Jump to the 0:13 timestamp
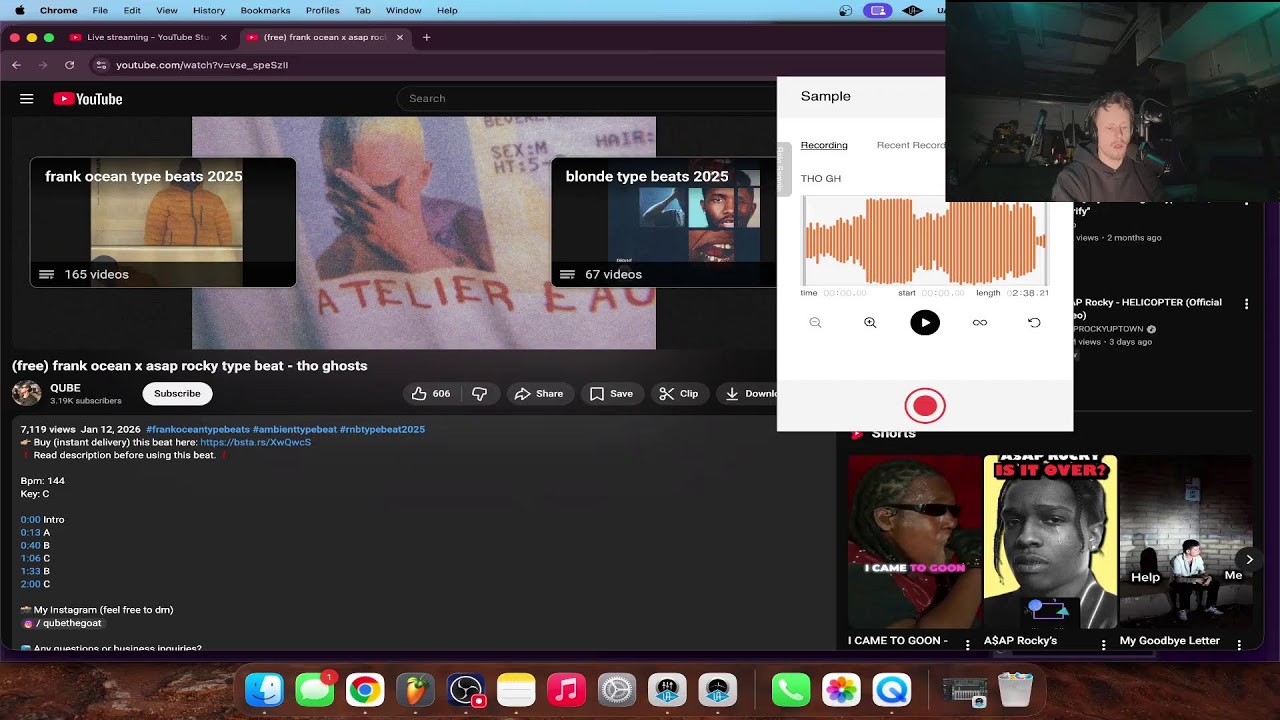The image size is (1280, 720). click(30, 533)
